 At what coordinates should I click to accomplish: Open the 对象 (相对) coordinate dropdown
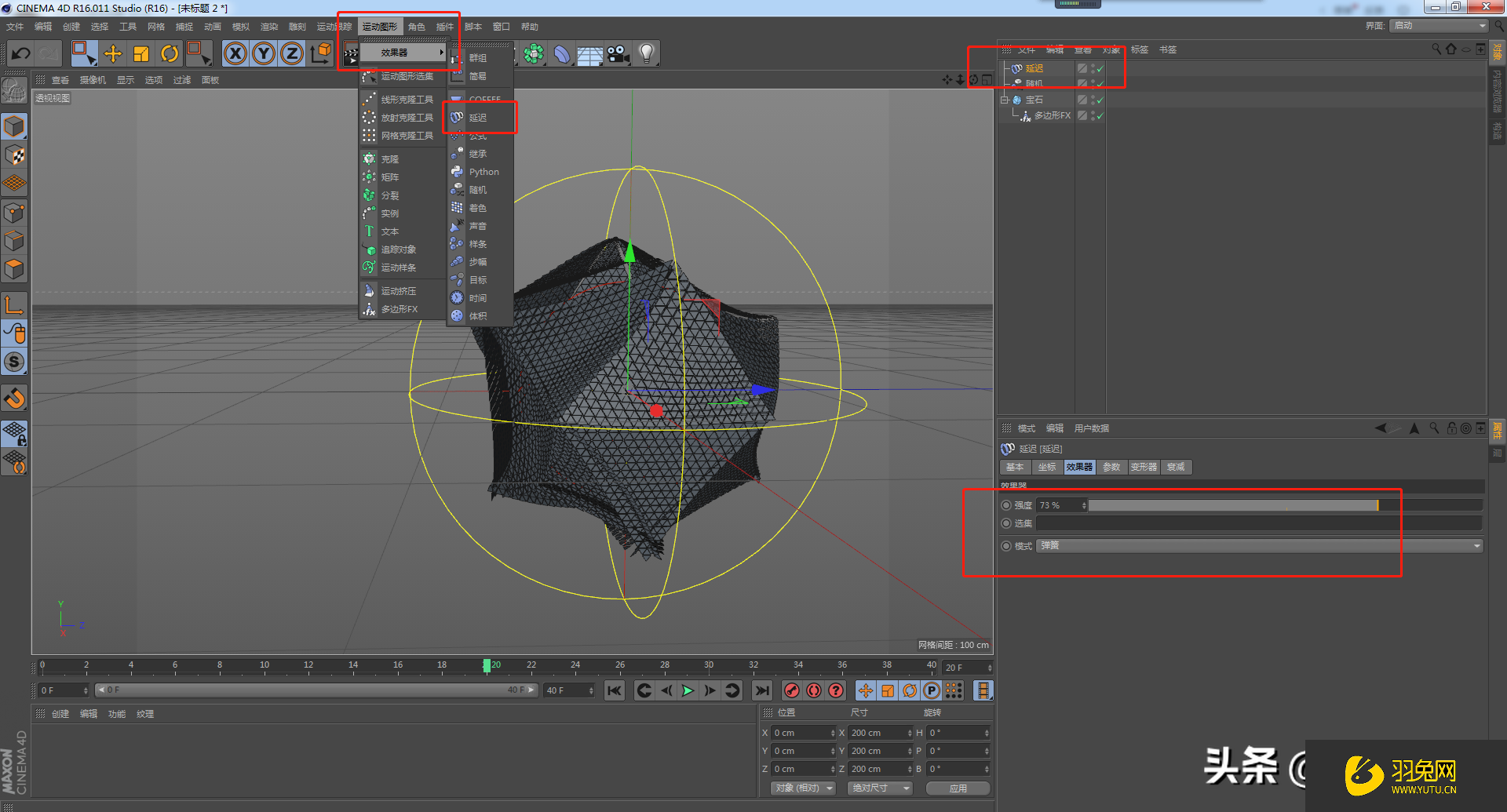pos(802,788)
